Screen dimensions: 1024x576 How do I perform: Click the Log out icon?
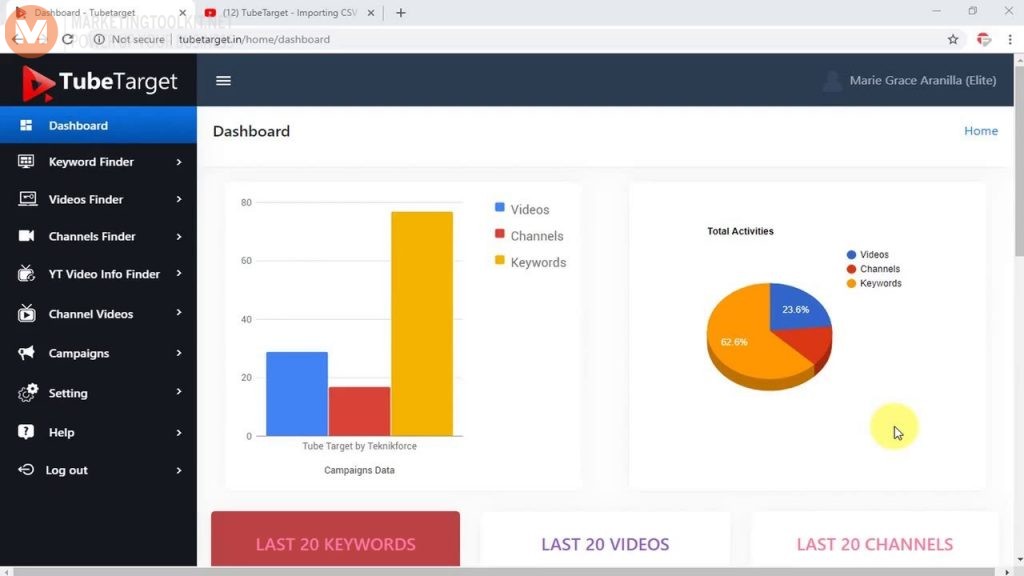click(24, 470)
